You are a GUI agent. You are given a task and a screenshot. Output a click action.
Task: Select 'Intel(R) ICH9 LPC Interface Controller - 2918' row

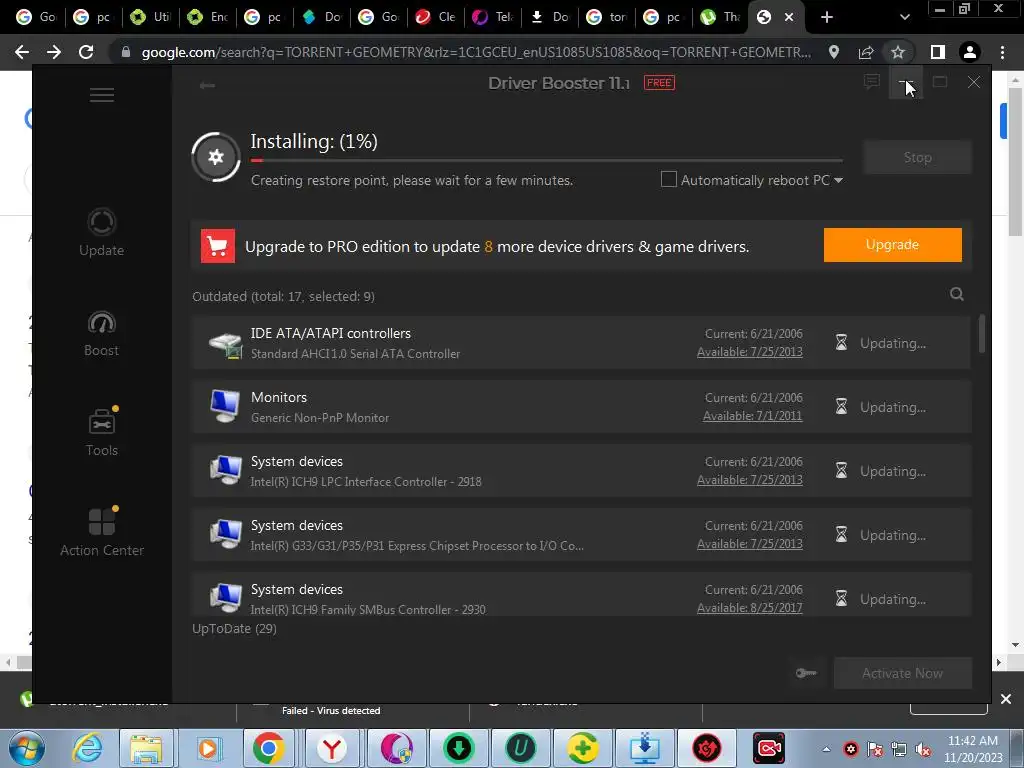point(581,471)
